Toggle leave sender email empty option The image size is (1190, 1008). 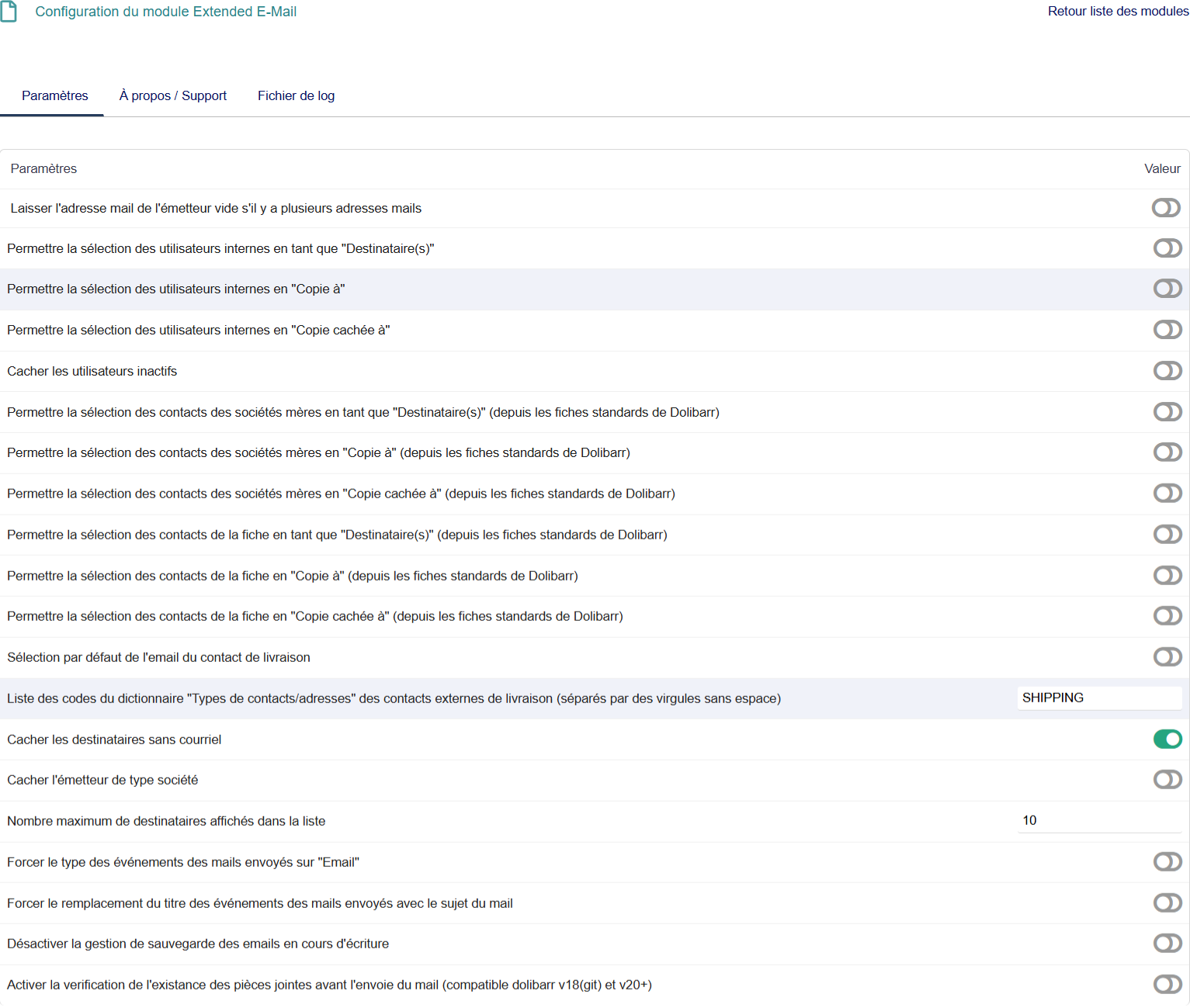(1166, 208)
